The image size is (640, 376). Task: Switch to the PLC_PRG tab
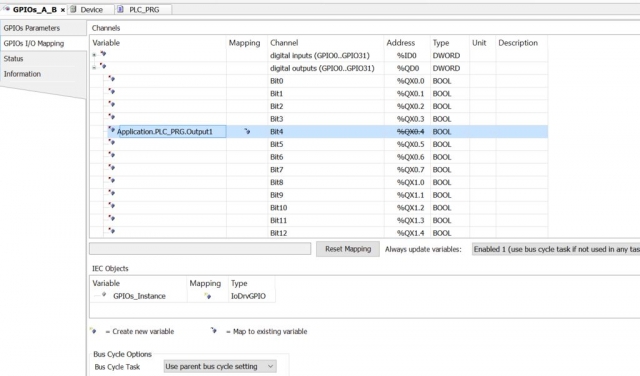(144, 9)
